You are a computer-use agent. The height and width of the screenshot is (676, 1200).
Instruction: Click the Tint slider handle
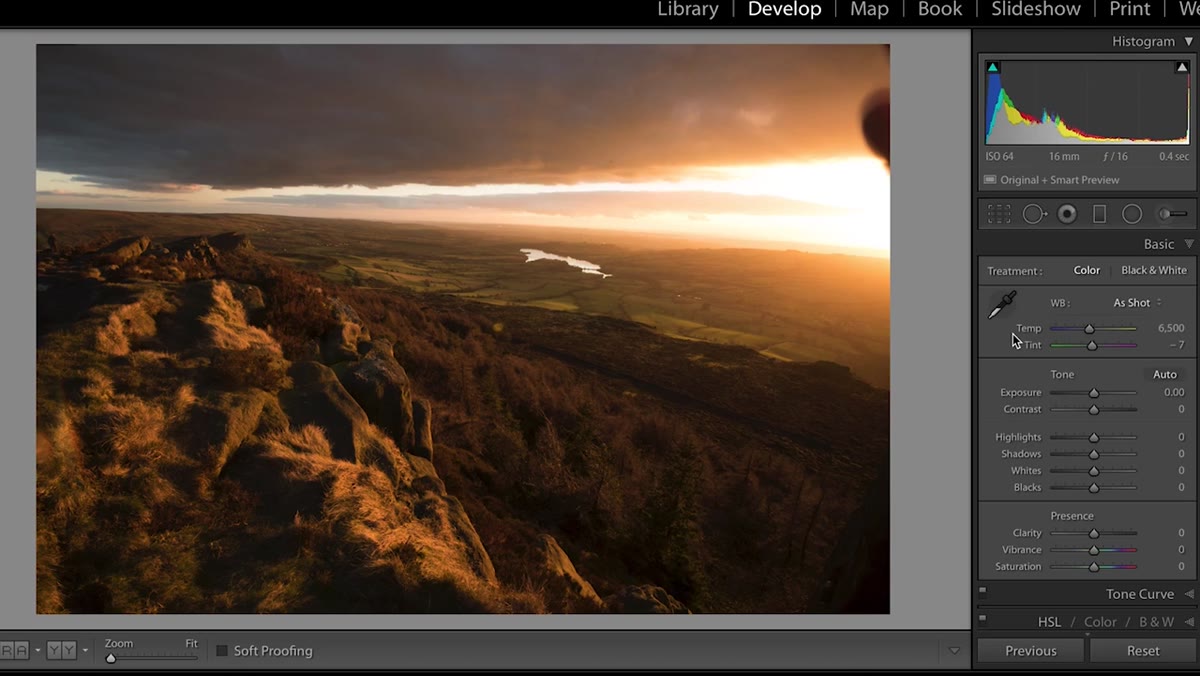pos(1092,345)
